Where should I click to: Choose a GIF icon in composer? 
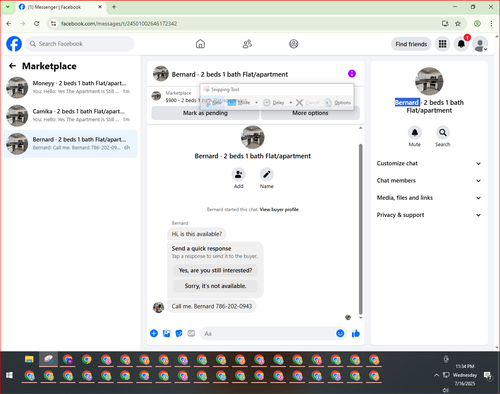pos(191,333)
